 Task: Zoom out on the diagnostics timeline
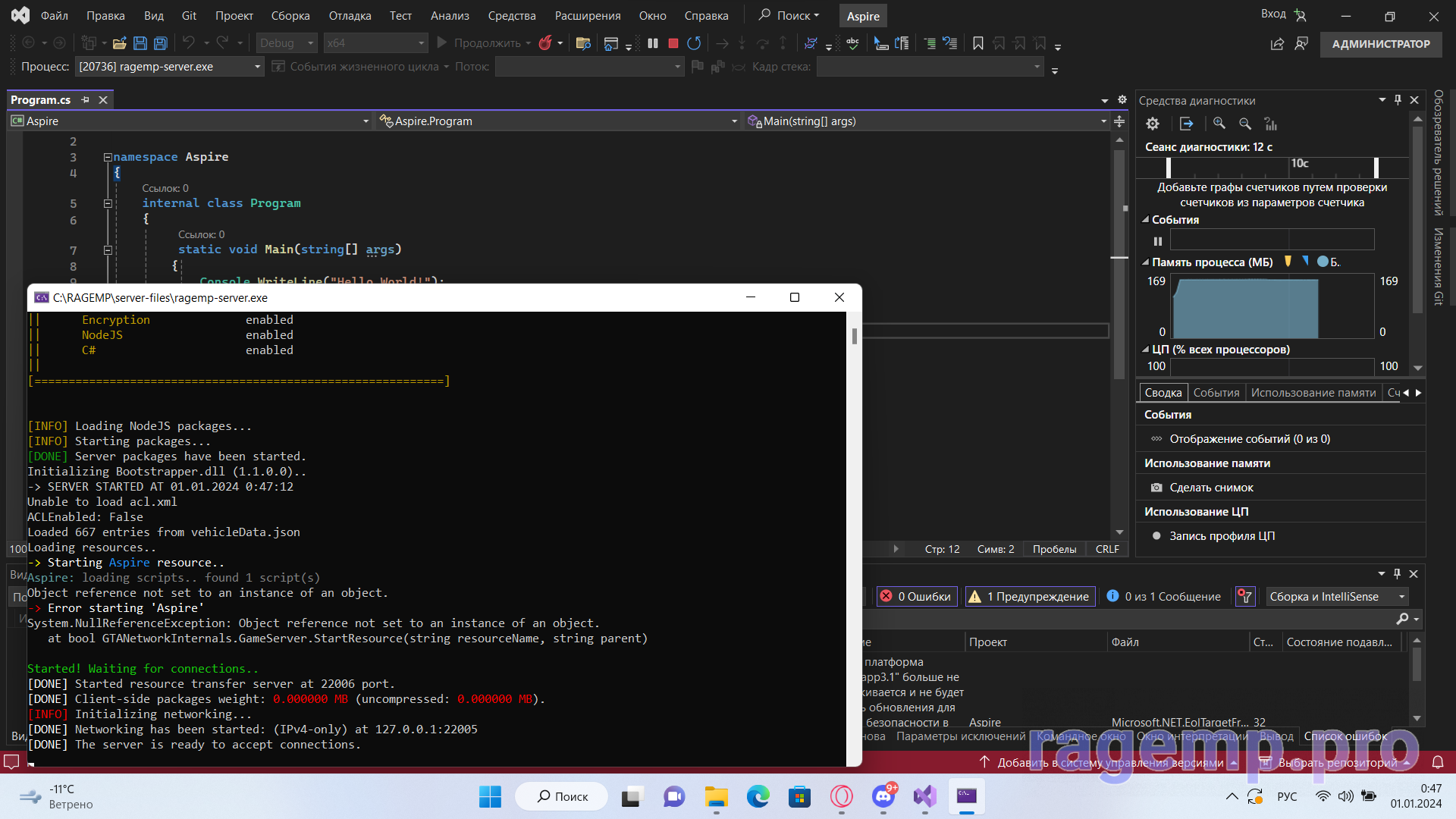tap(1245, 124)
